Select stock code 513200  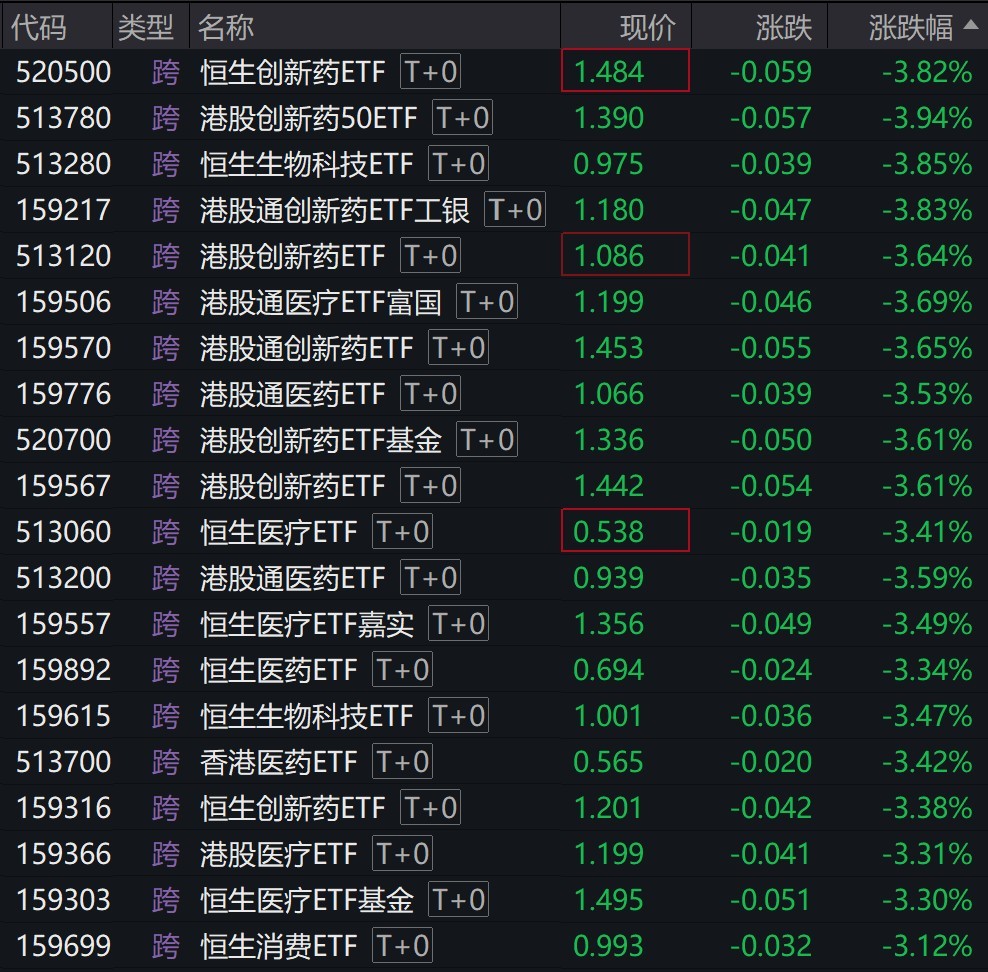[x=64, y=578]
